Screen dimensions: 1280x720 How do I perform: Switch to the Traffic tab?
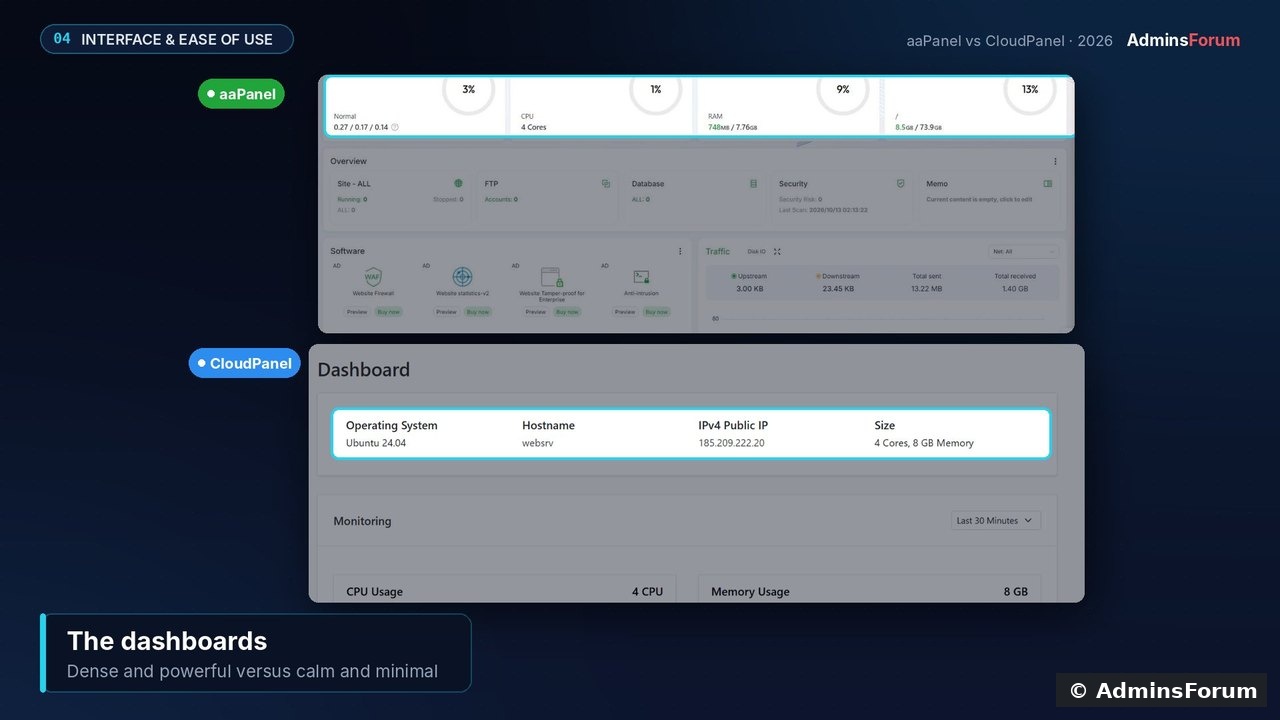(718, 252)
